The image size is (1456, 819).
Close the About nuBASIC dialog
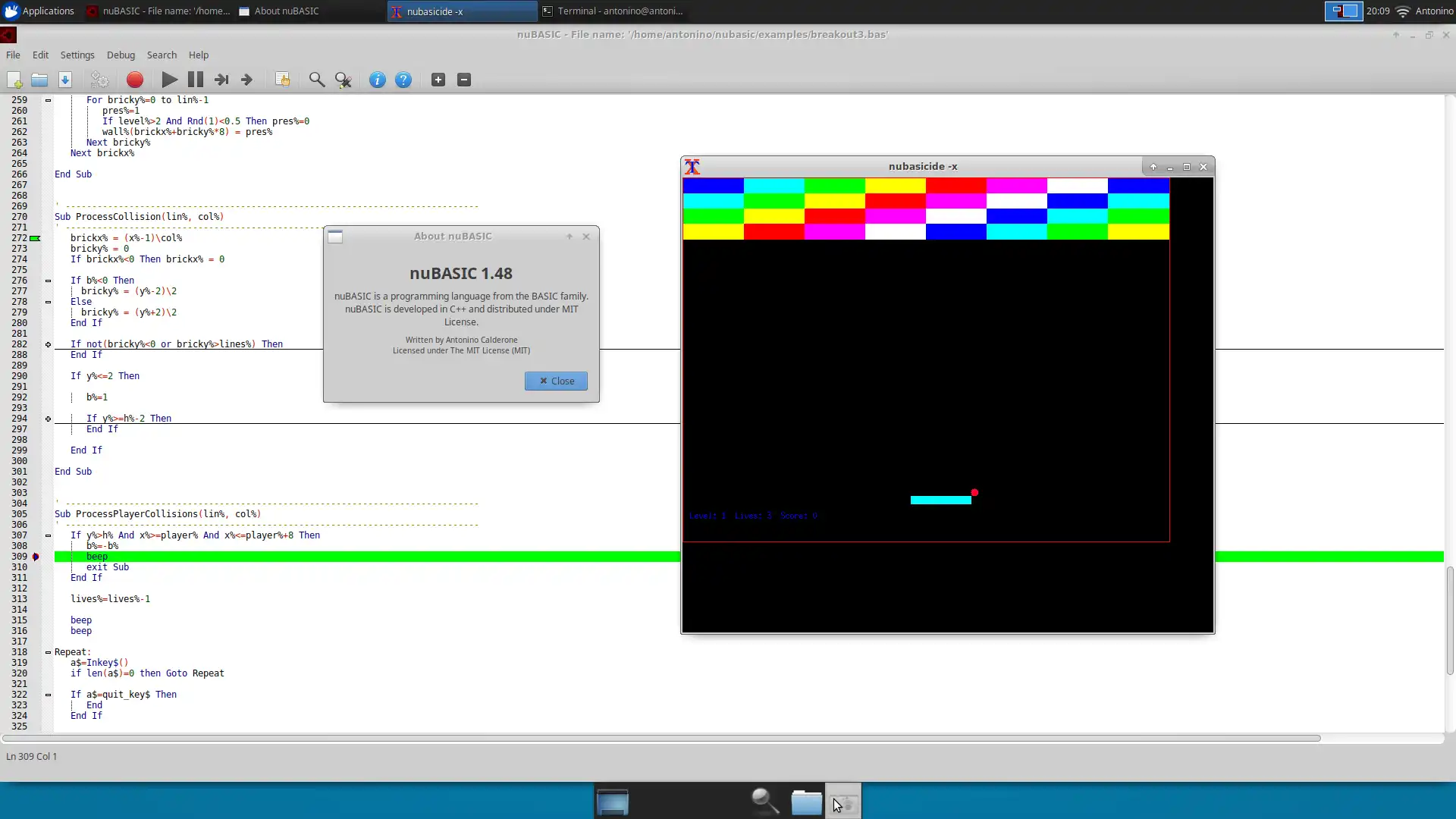click(x=556, y=381)
